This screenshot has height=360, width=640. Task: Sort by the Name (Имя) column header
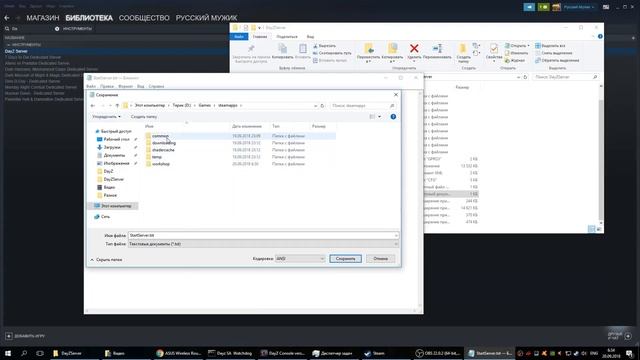point(149,127)
